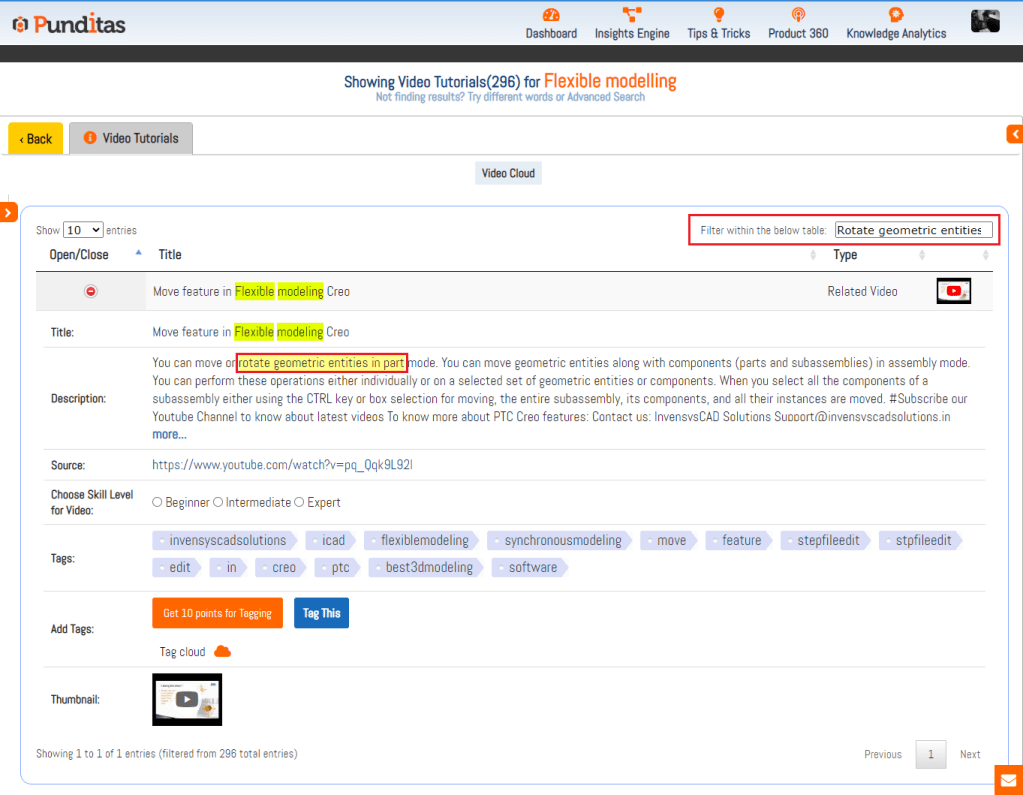This screenshot has width=1023, height=795.
Task: Click the orange mail icon at bottom right
Action: coord(1007,779)
